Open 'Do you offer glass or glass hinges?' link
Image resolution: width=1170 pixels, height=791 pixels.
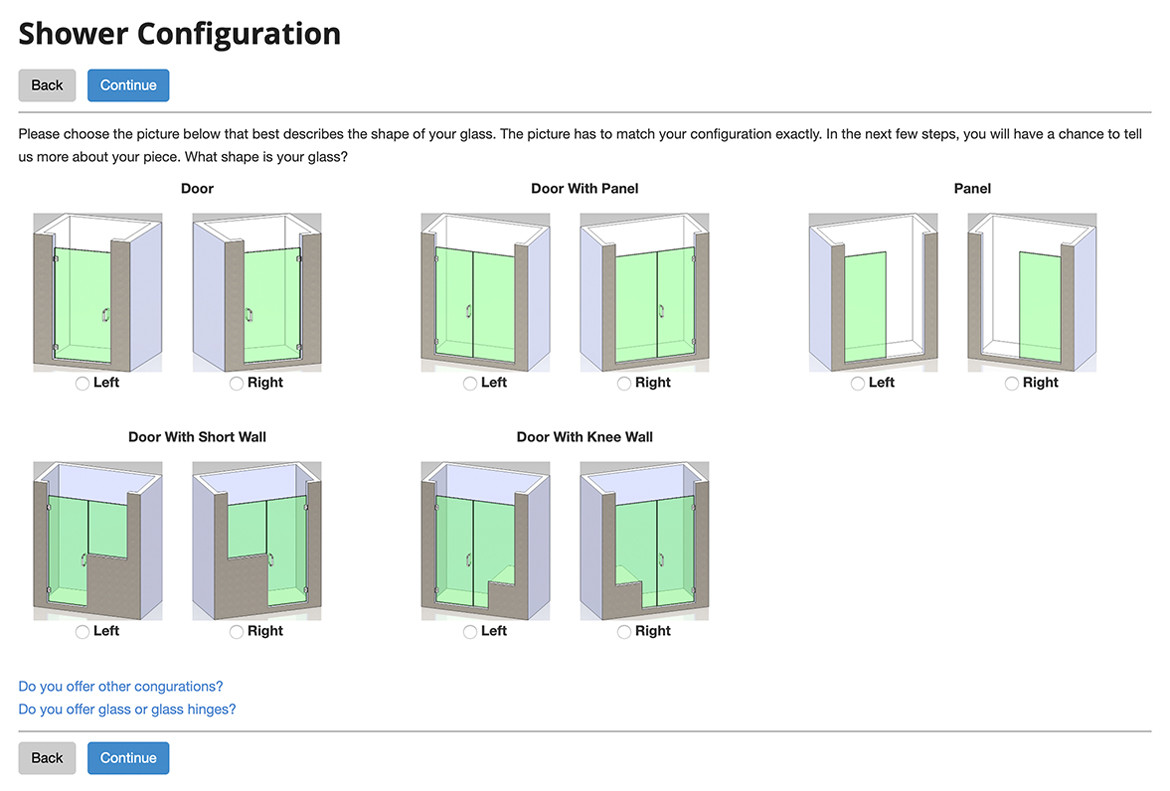click(x=127, y=709)
